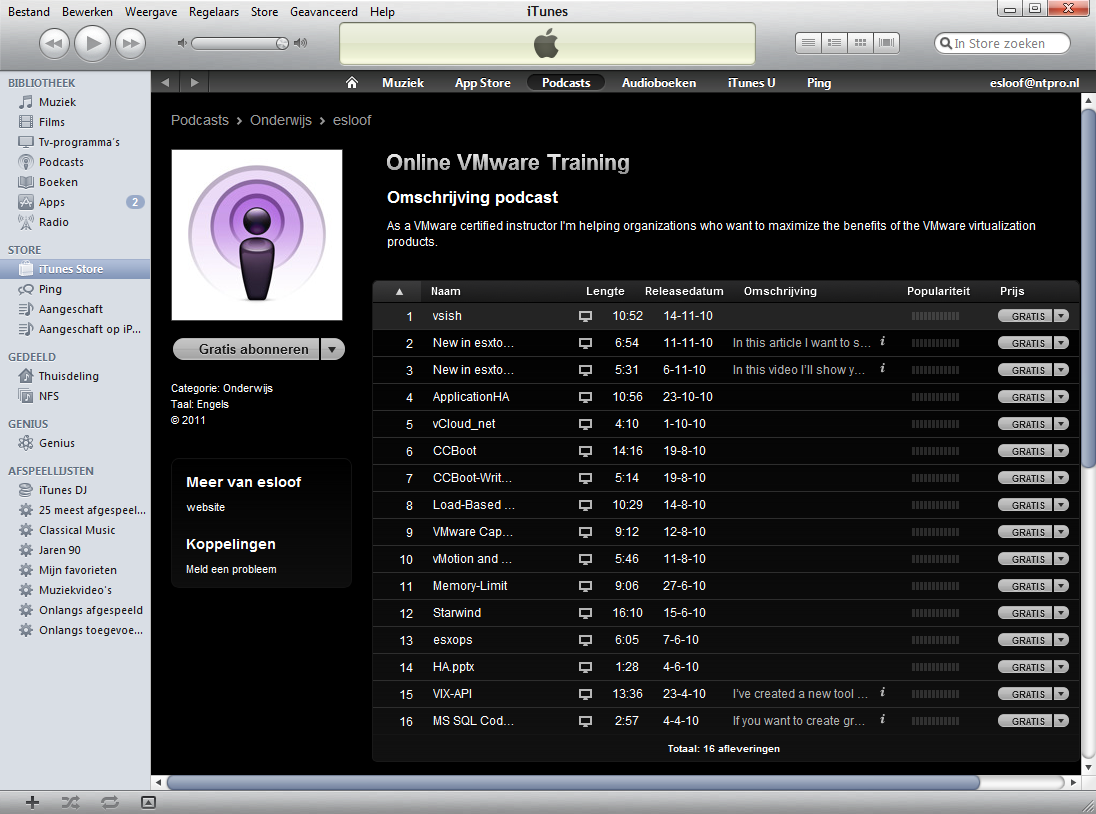Open the Geavanceerd menu
Viewport: 1096px width, 814px height.
(x=324, y=12)
